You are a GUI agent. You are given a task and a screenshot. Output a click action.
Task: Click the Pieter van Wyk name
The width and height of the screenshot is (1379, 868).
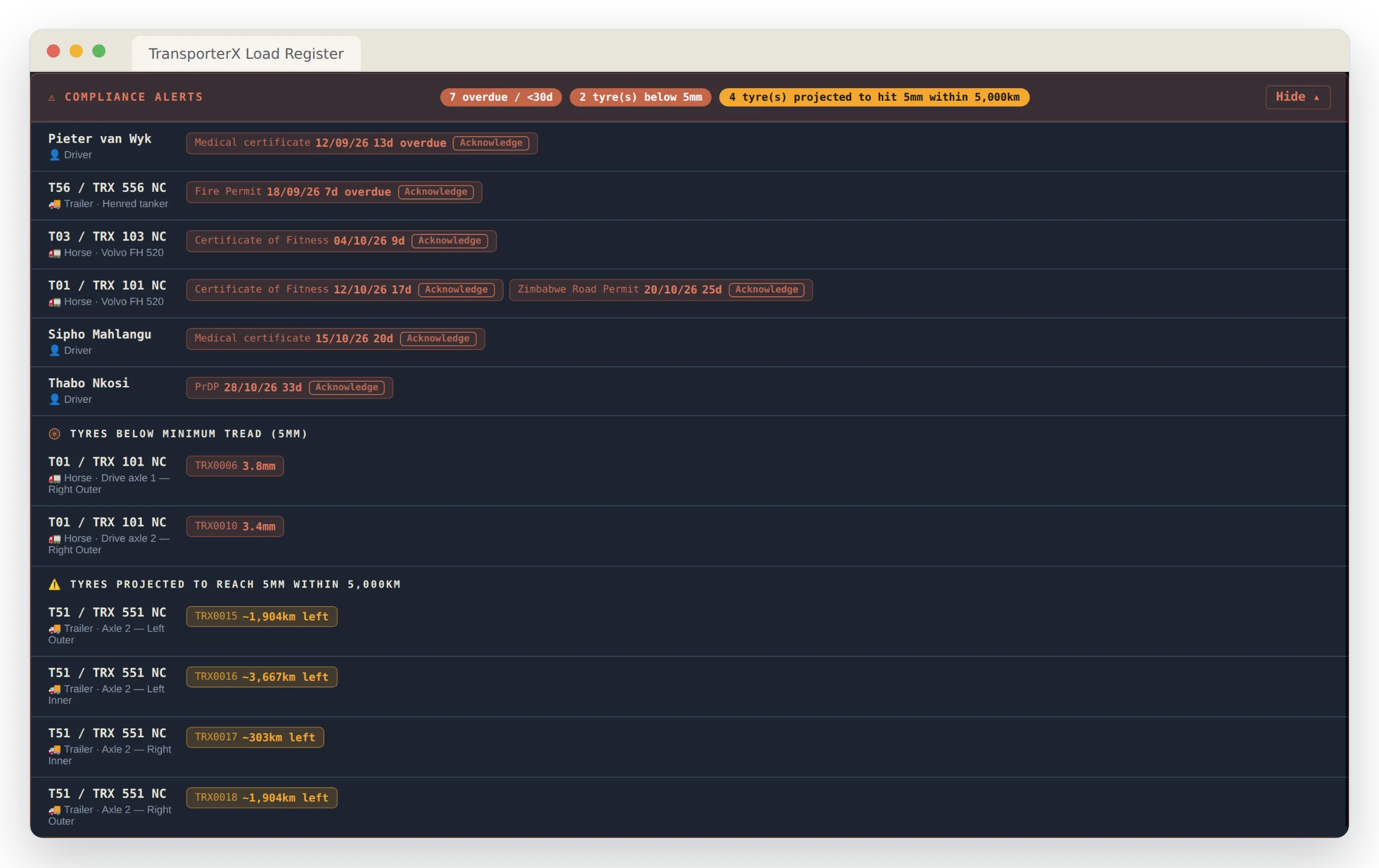coord(100,139)
